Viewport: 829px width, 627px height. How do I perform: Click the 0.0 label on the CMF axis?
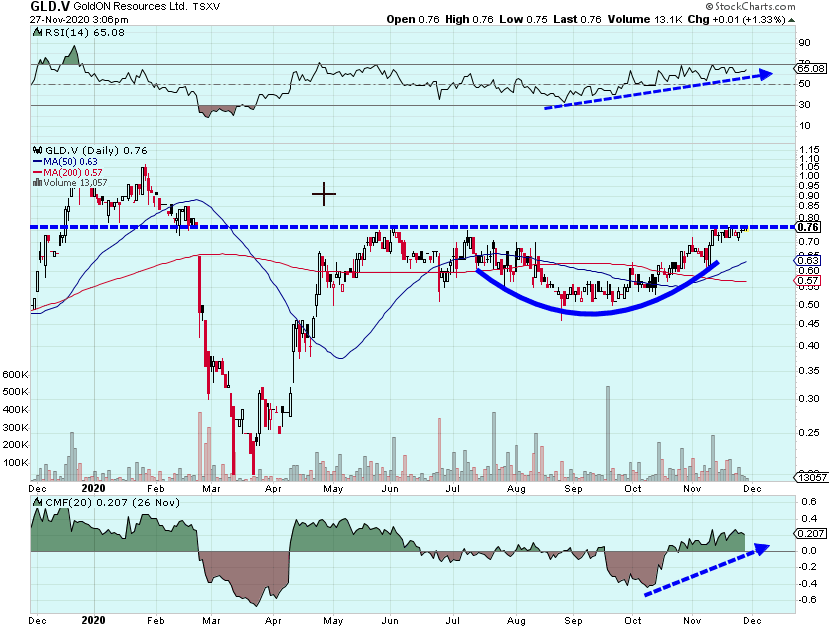click(x=809, y=550)
